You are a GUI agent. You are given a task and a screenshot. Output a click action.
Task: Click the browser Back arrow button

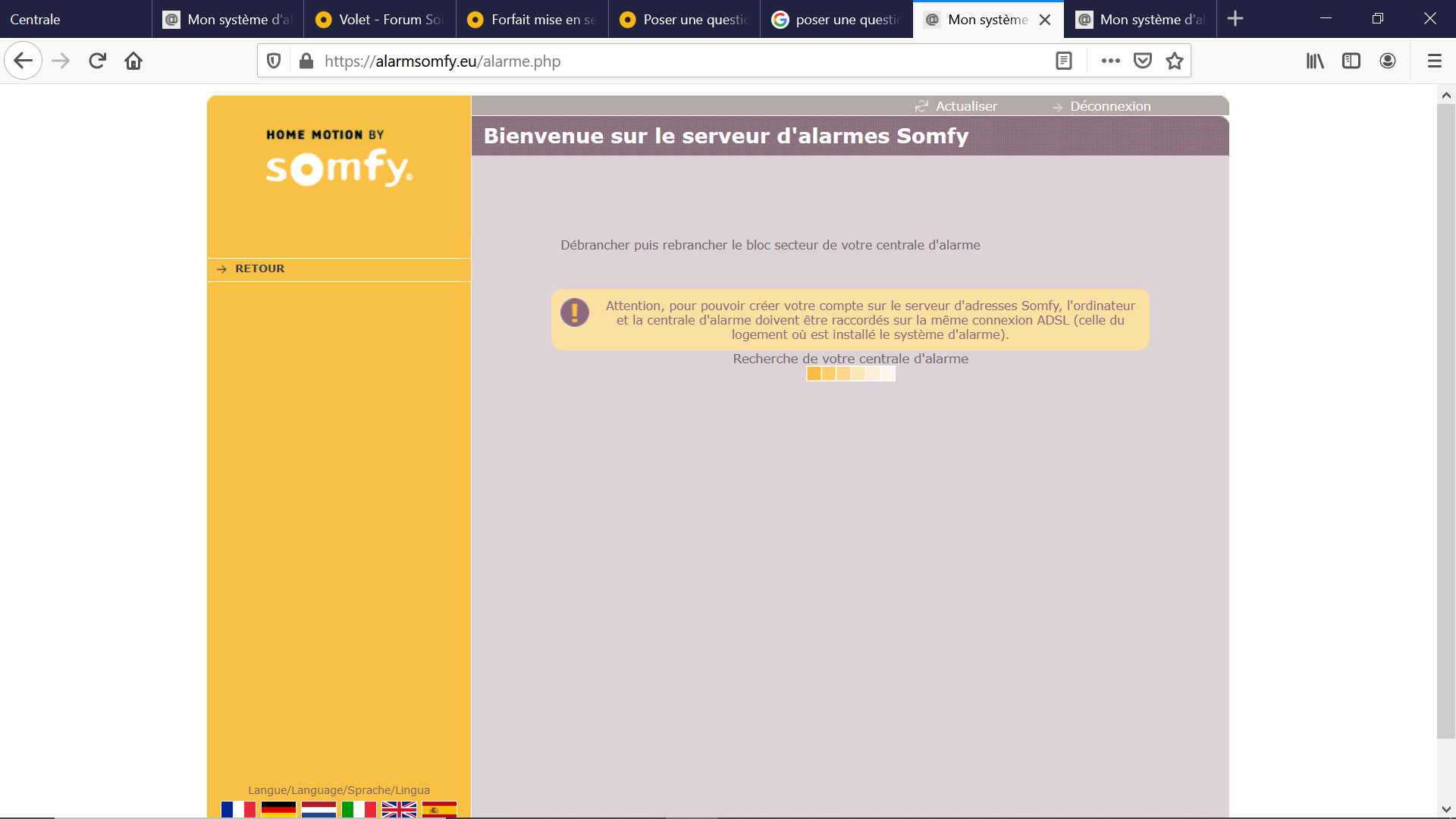(23, 61)
